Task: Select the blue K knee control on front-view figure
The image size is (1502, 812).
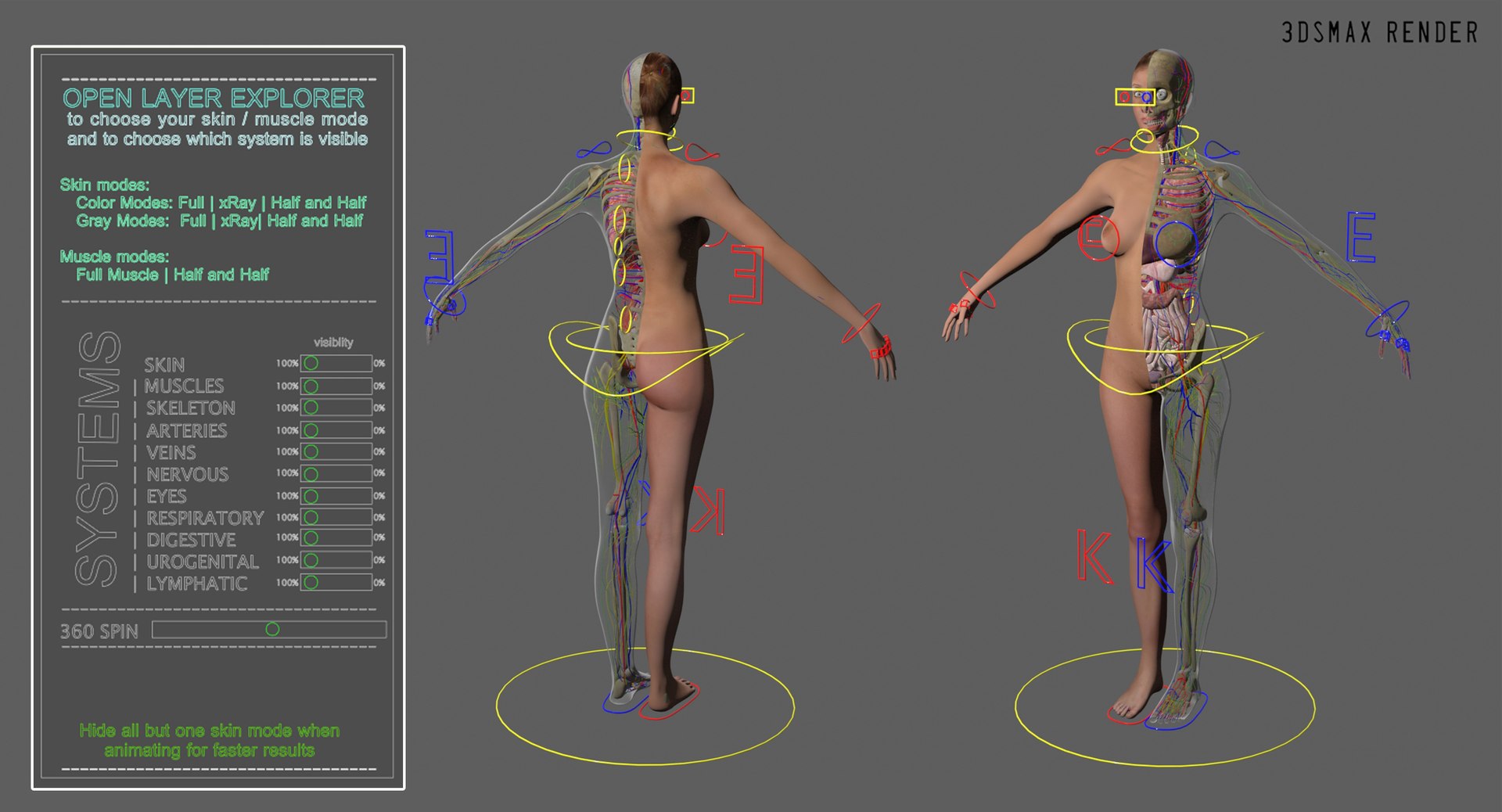Action: [1155, 565]
